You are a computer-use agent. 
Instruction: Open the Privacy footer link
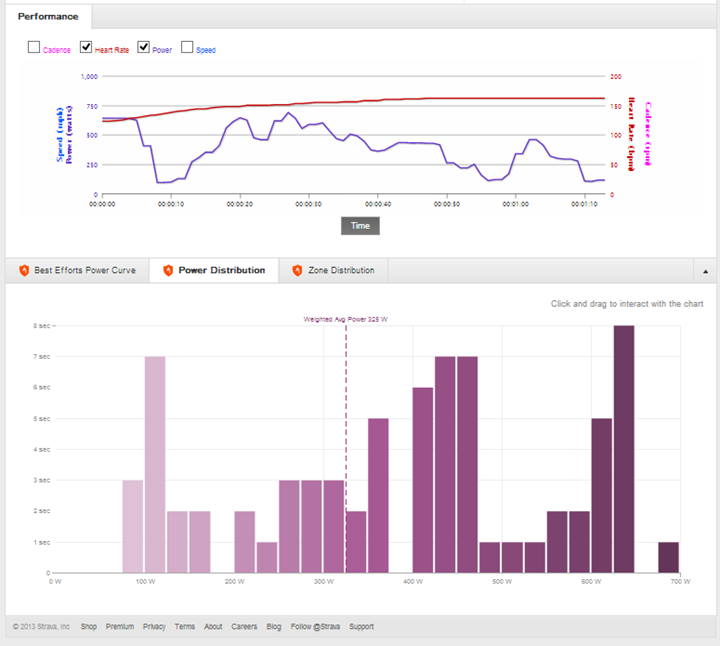[x=154, y=627]
